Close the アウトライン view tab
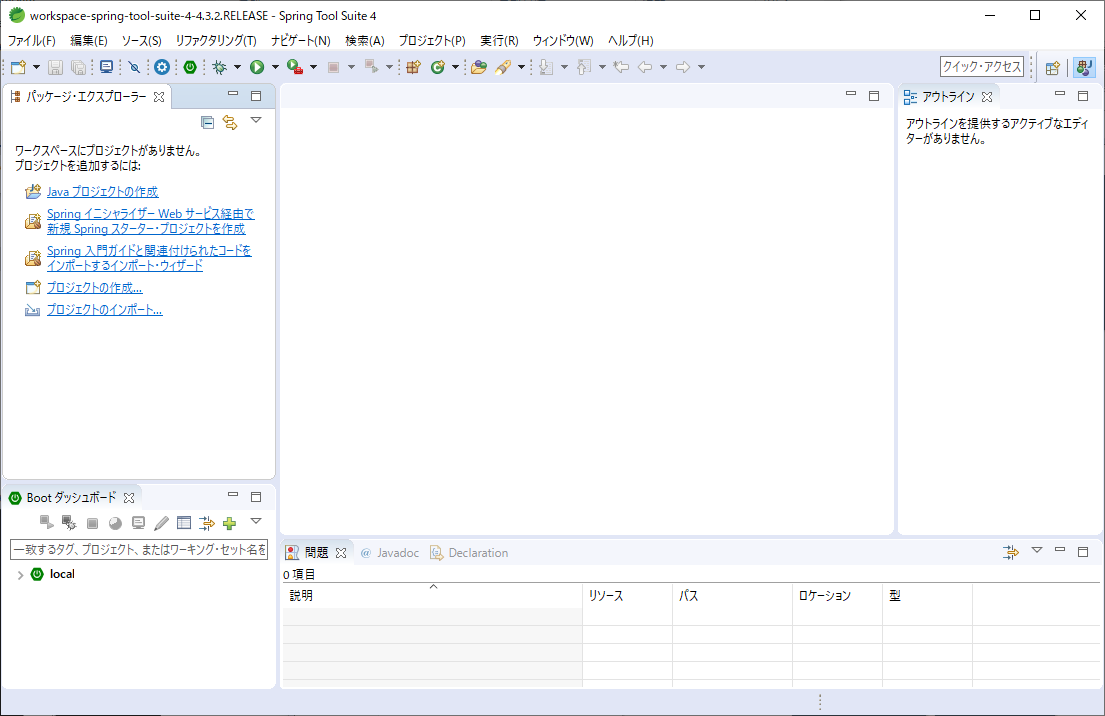 point(987,97)
